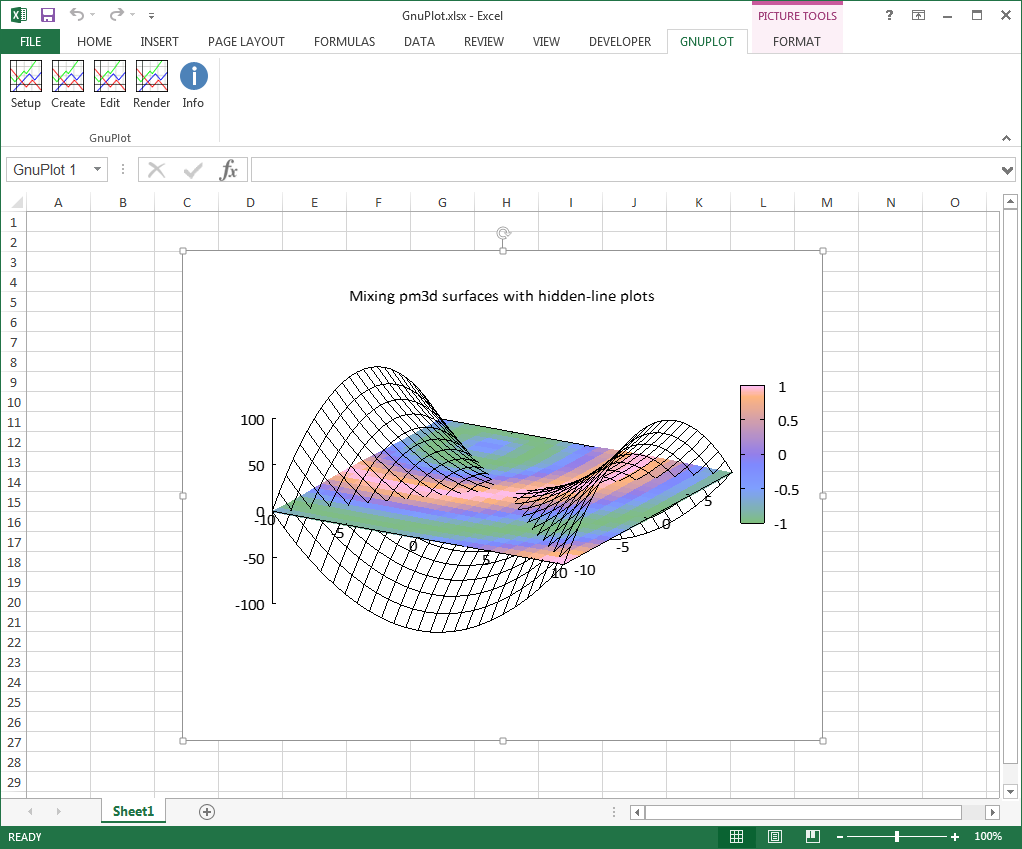This screenshot has height=849, width=1022.
Task: Switch to the INSERT tab
Action: tap(159, 42)
